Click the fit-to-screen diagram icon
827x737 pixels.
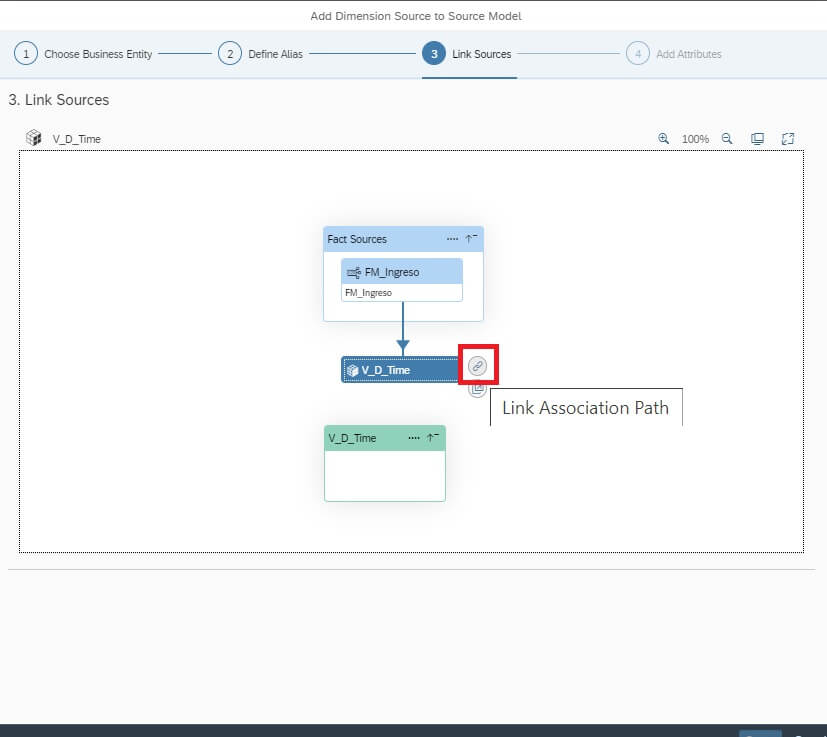coord(757,139)
